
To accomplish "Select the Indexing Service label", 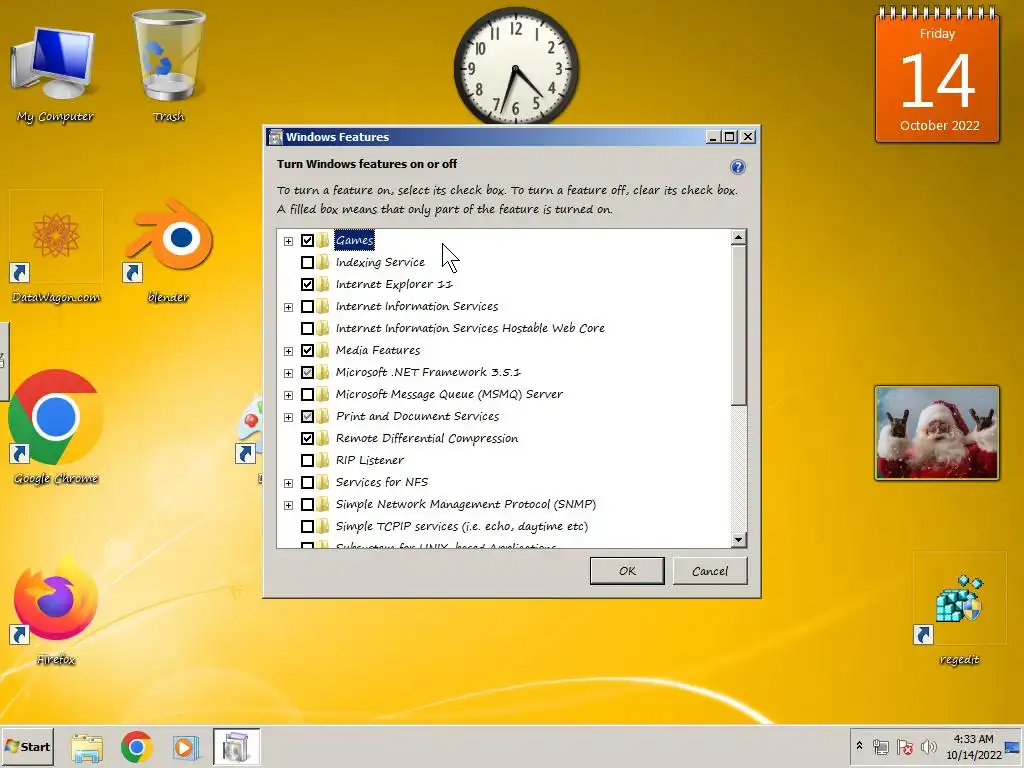I will coord(380,263).
